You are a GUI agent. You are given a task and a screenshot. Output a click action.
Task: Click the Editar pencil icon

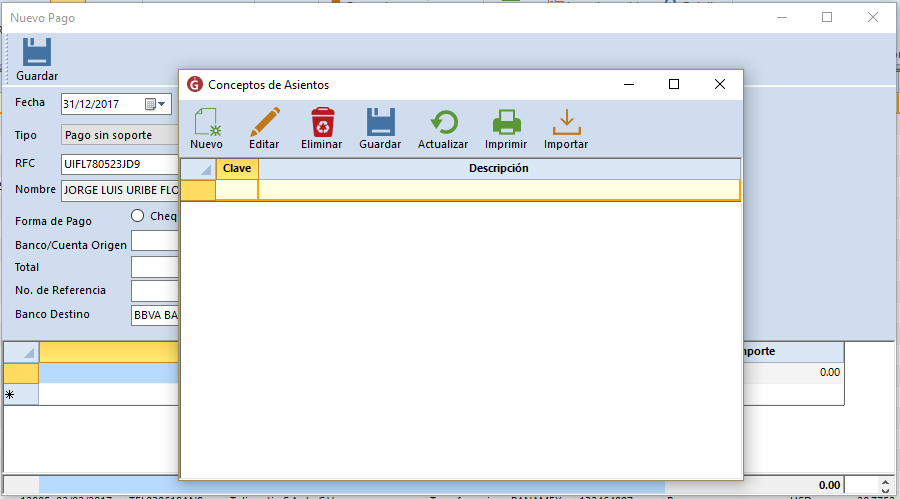coord(264,129)
